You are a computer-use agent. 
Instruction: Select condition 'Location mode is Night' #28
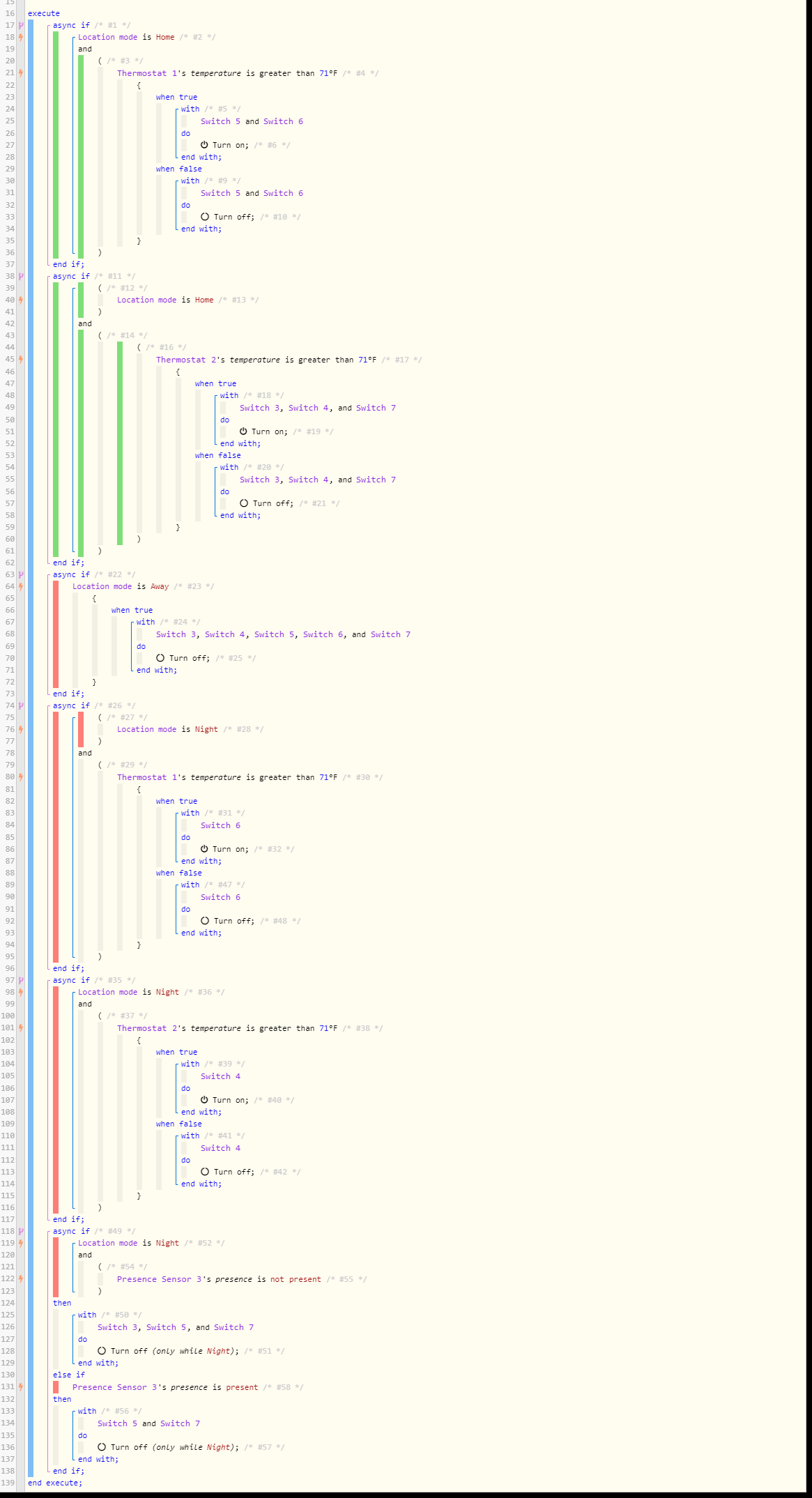point(167,729)
